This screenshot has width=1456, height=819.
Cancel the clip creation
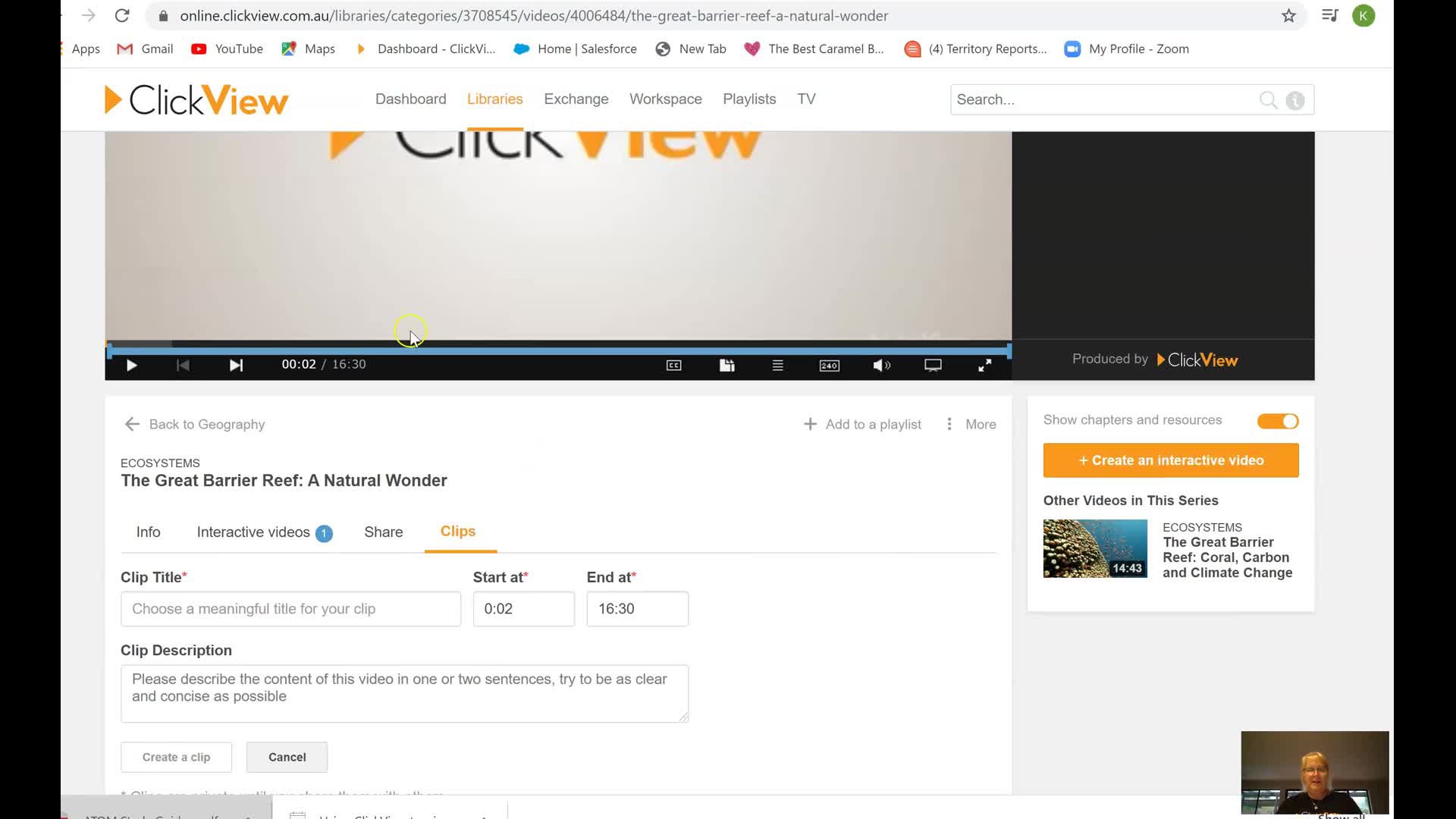point(287,757)
